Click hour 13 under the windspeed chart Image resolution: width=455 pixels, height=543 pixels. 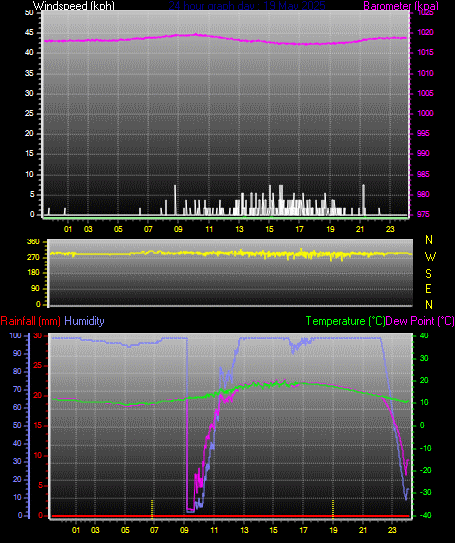click(x=239, y=229)
